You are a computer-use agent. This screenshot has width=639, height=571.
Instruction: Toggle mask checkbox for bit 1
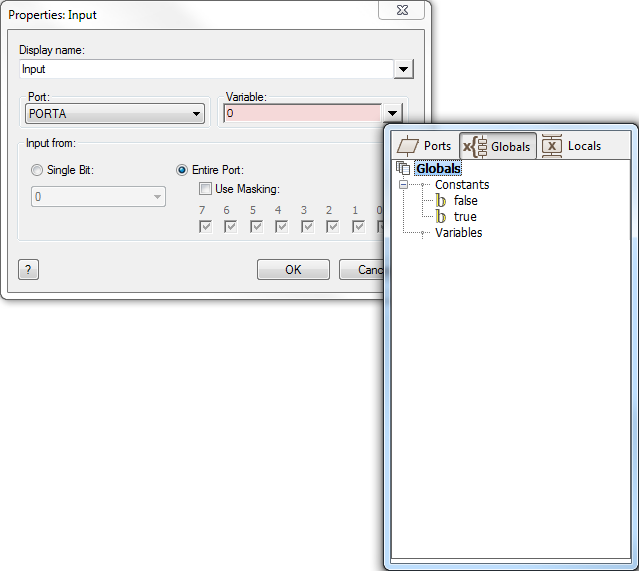(358, 227)
